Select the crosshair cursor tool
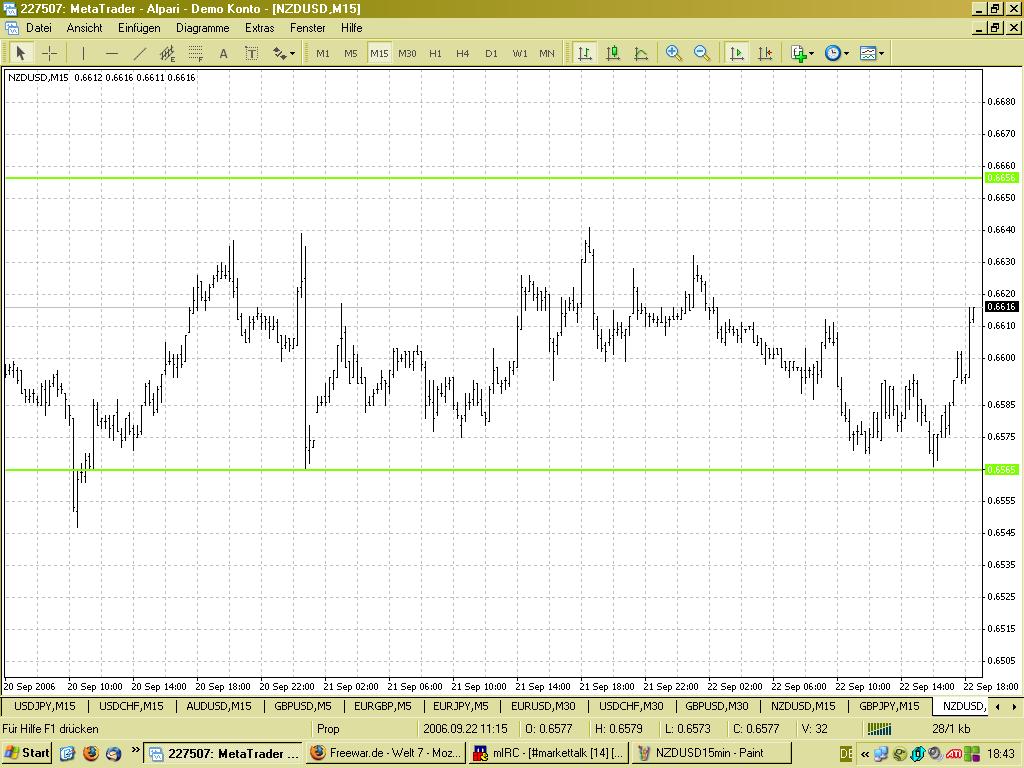 tap(48, 53)
